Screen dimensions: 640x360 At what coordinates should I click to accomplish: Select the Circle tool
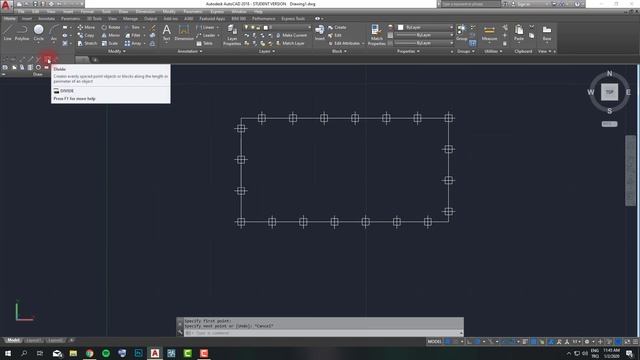pos(38,32)
